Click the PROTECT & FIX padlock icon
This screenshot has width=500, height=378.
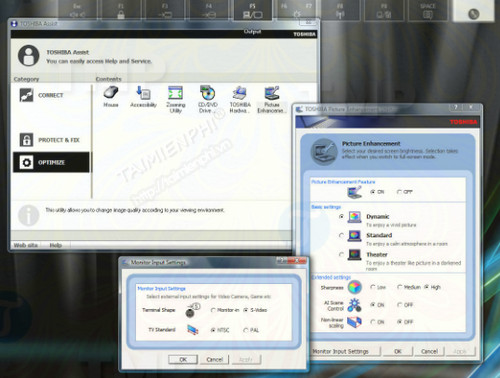click(x=26, y=140)
